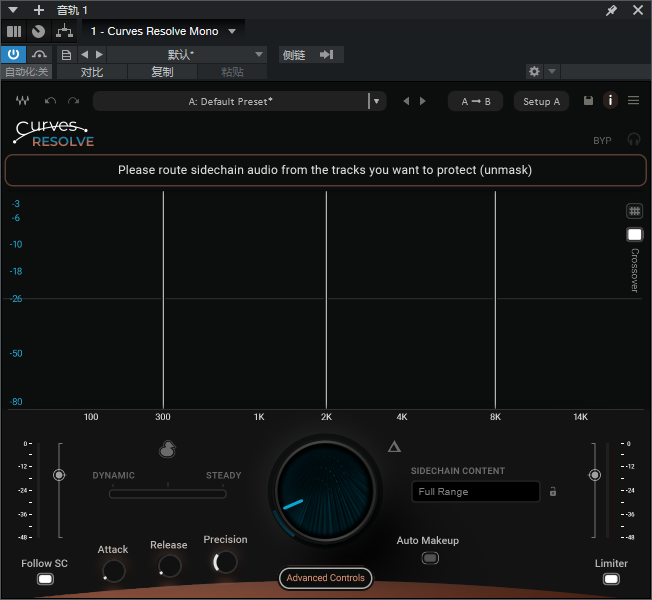Open the 默认 preset dropdown
652x600 pixels.
click(x=186, y=54)
